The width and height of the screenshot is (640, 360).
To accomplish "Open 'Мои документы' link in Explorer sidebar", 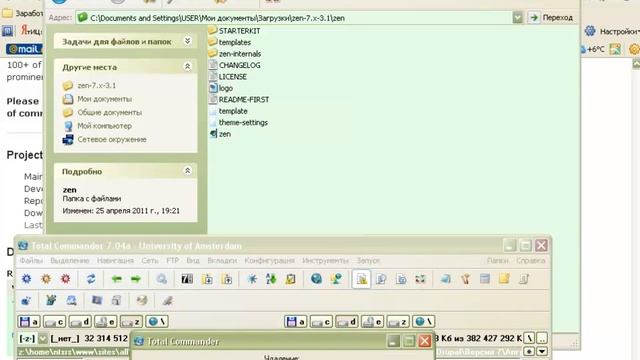I will 104,99.
